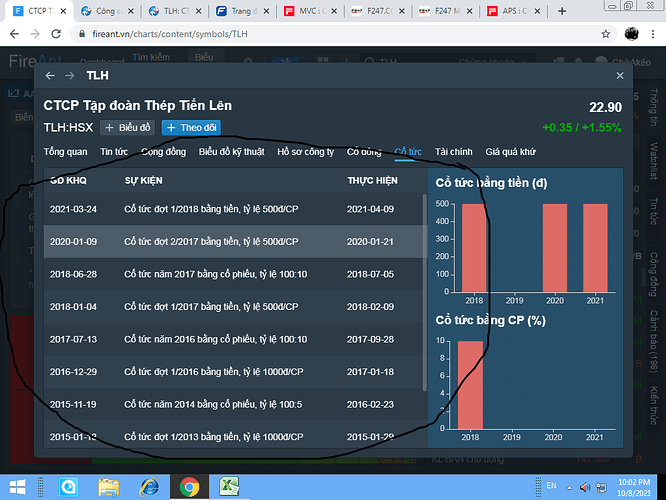This screenshot has height=500, width=666.
Task: Close the CTCP browser tab
Action: pyautogui.click(x=63, y=11)
